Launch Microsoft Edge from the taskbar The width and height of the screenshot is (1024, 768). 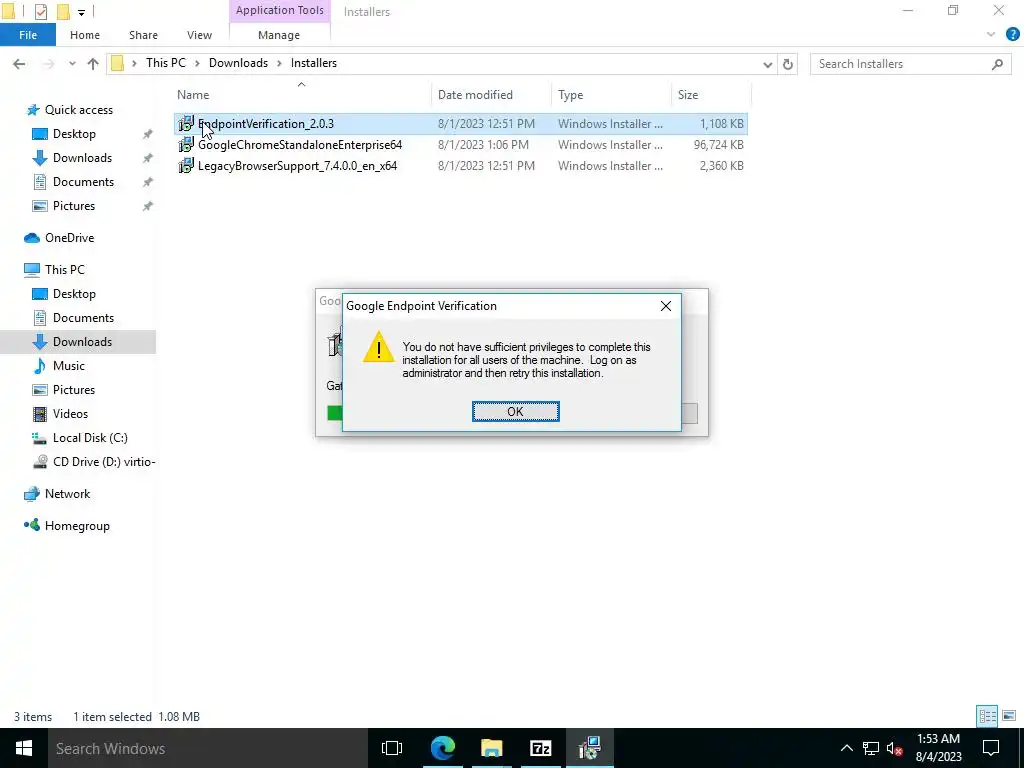click(443, 748)
